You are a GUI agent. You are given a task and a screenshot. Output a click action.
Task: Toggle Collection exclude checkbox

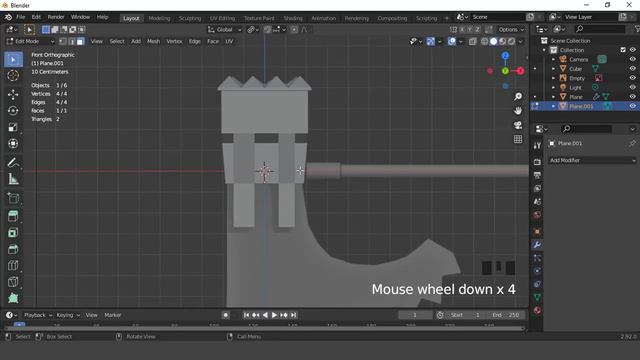[x=623, y=50]
